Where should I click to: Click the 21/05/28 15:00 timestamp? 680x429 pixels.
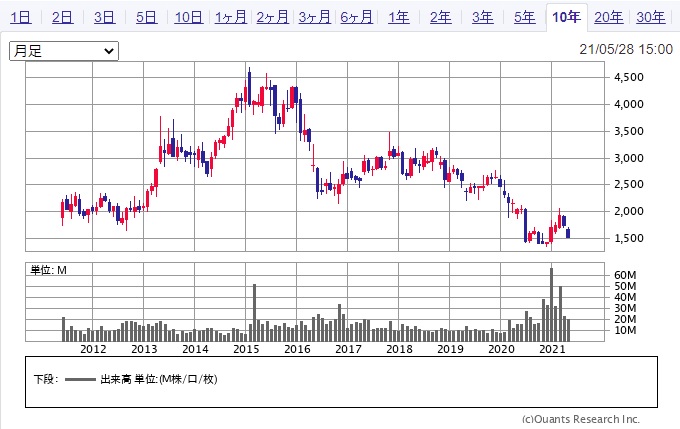point(626,49)
